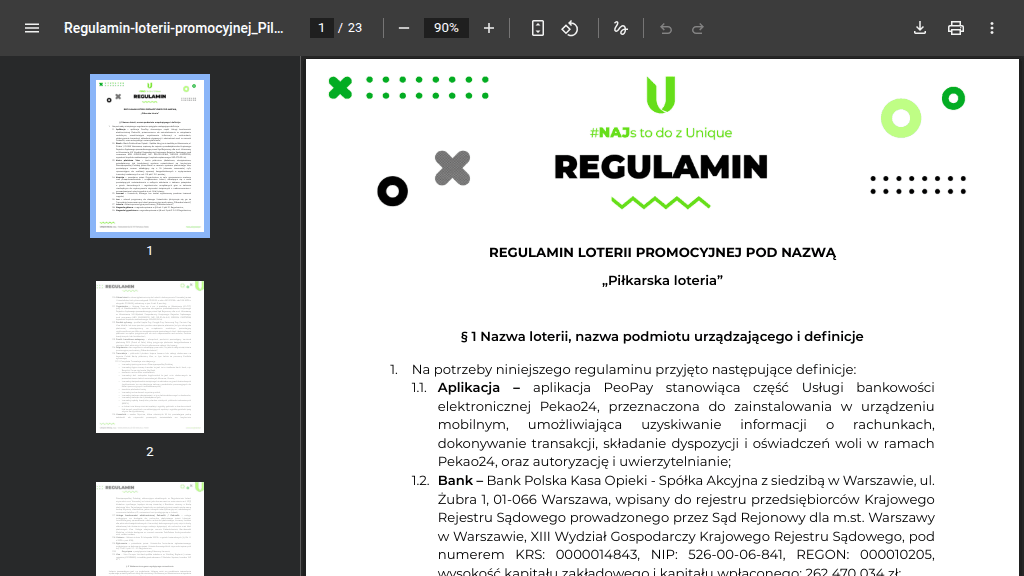
Task: Activate the draw annotation tool
Action: point(620,28)
